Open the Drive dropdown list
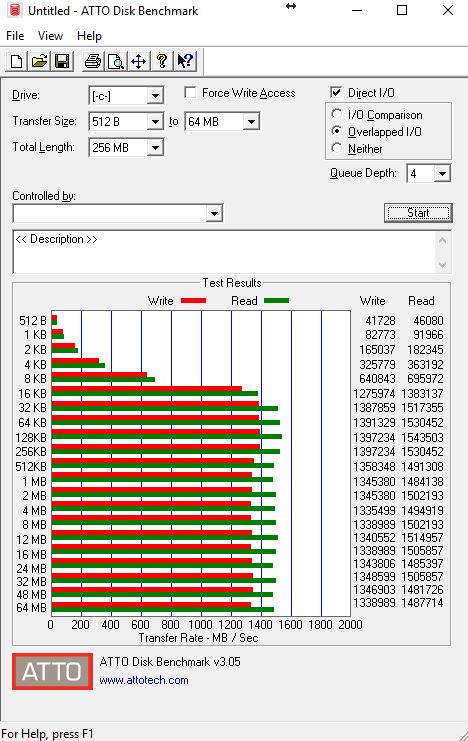 pyautogui.click(x=155, y=96)
